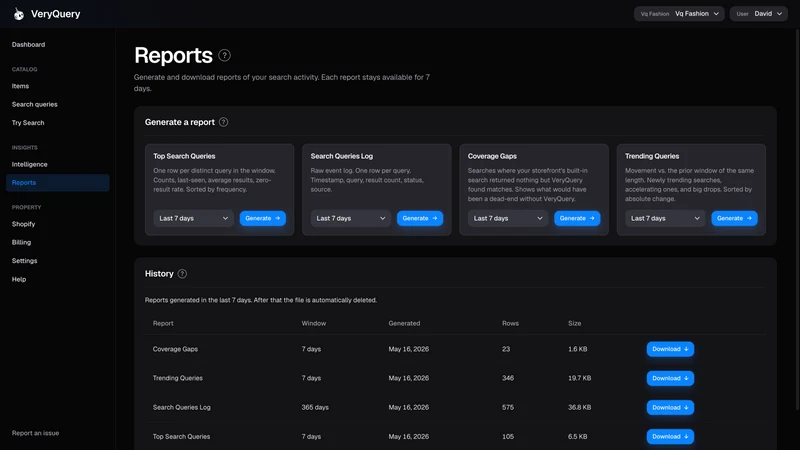Click the 19.7 KB size cell
The image size is (800, 450).
pos(580,378)
